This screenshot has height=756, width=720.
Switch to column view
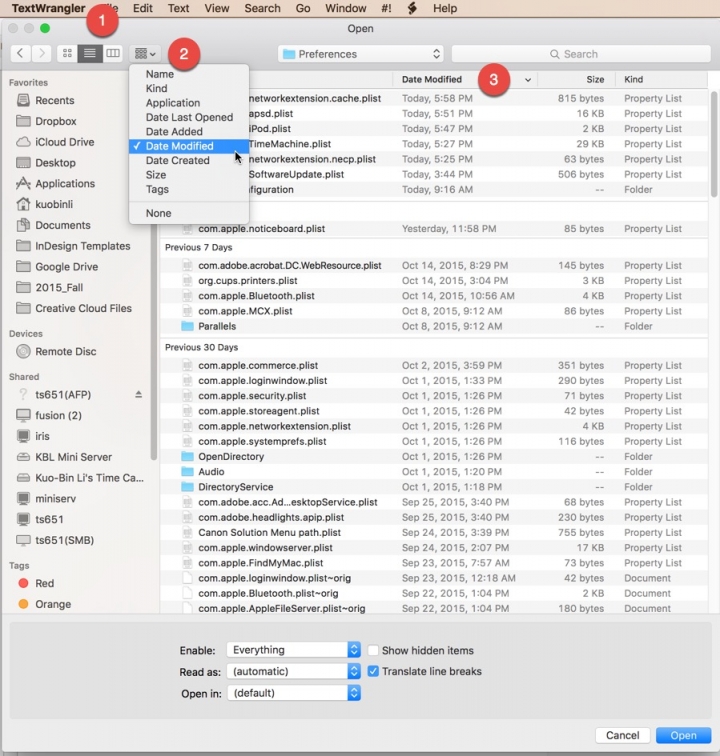(112, 53)
